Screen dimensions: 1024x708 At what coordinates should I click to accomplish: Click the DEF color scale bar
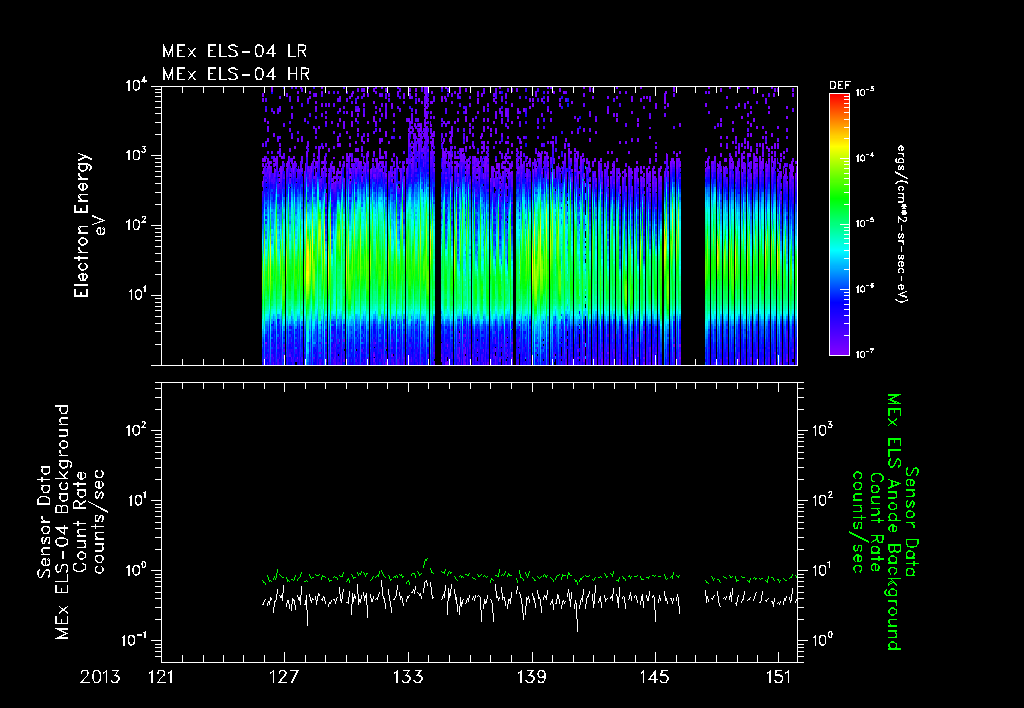click(839, 225)
